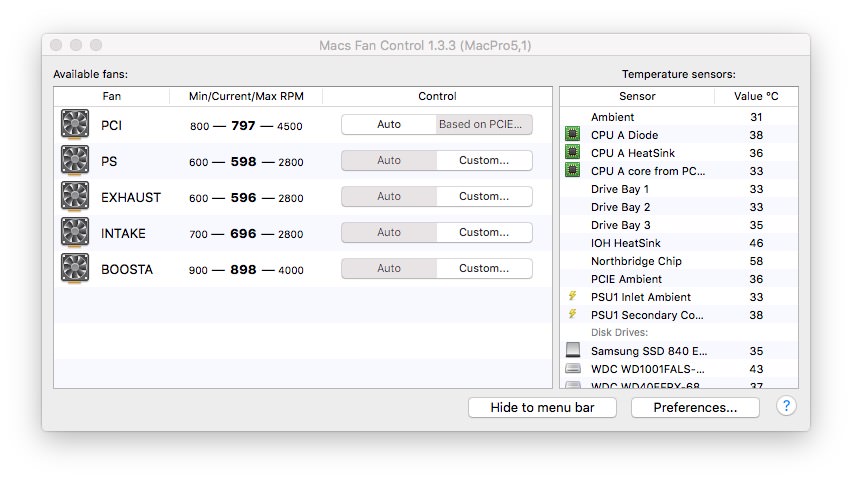
Task: Open Custom control for BOOSTA fan
Action: [x=484, y=268]
